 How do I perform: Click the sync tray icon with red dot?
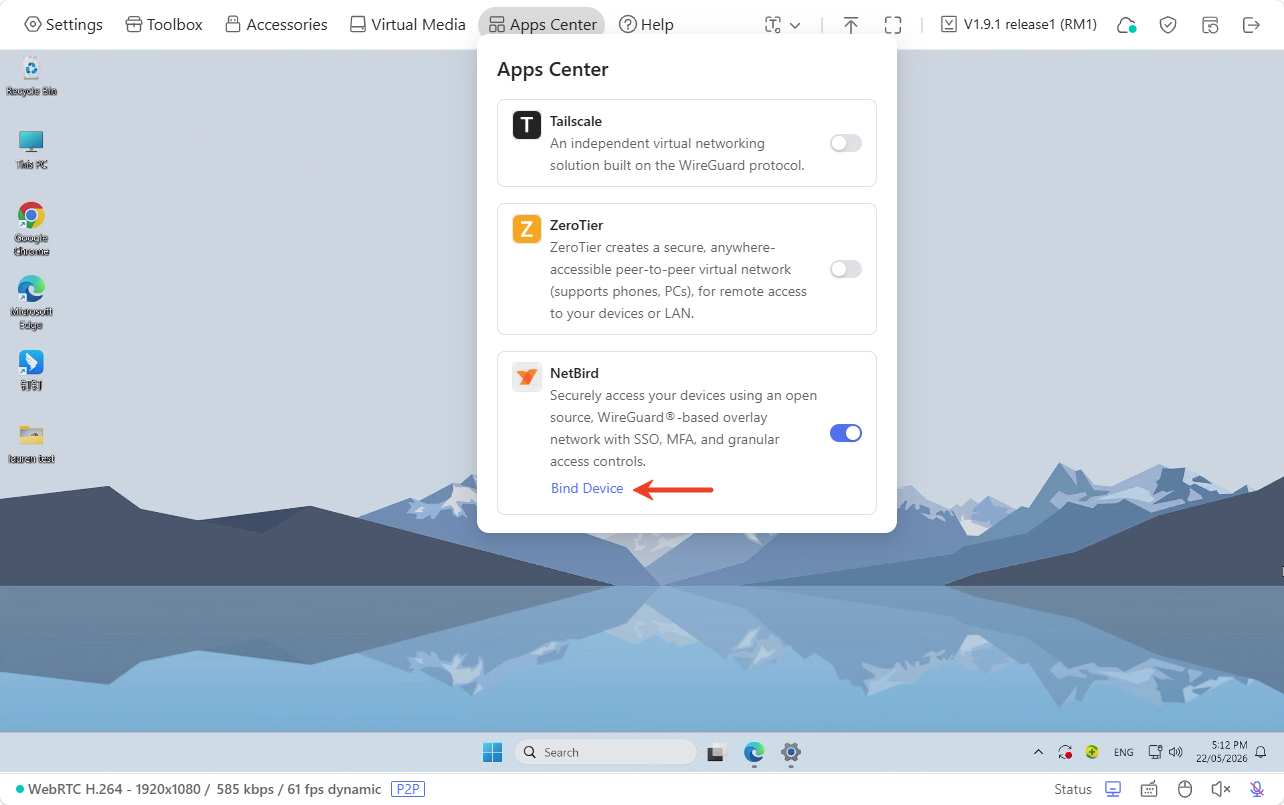click(x=1066, y=752)
